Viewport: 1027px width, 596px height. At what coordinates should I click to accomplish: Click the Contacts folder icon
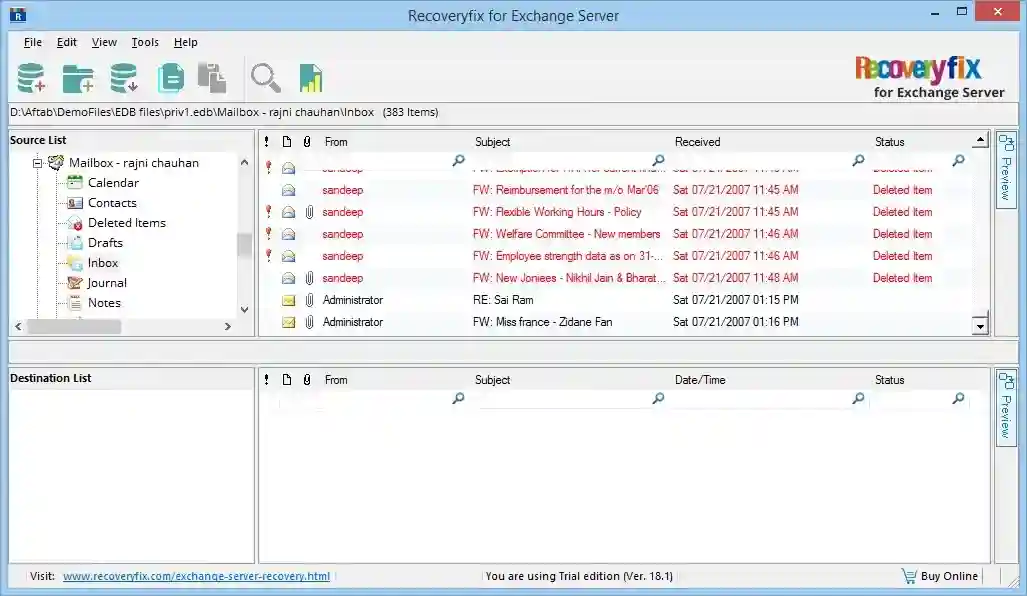point(75,203)
